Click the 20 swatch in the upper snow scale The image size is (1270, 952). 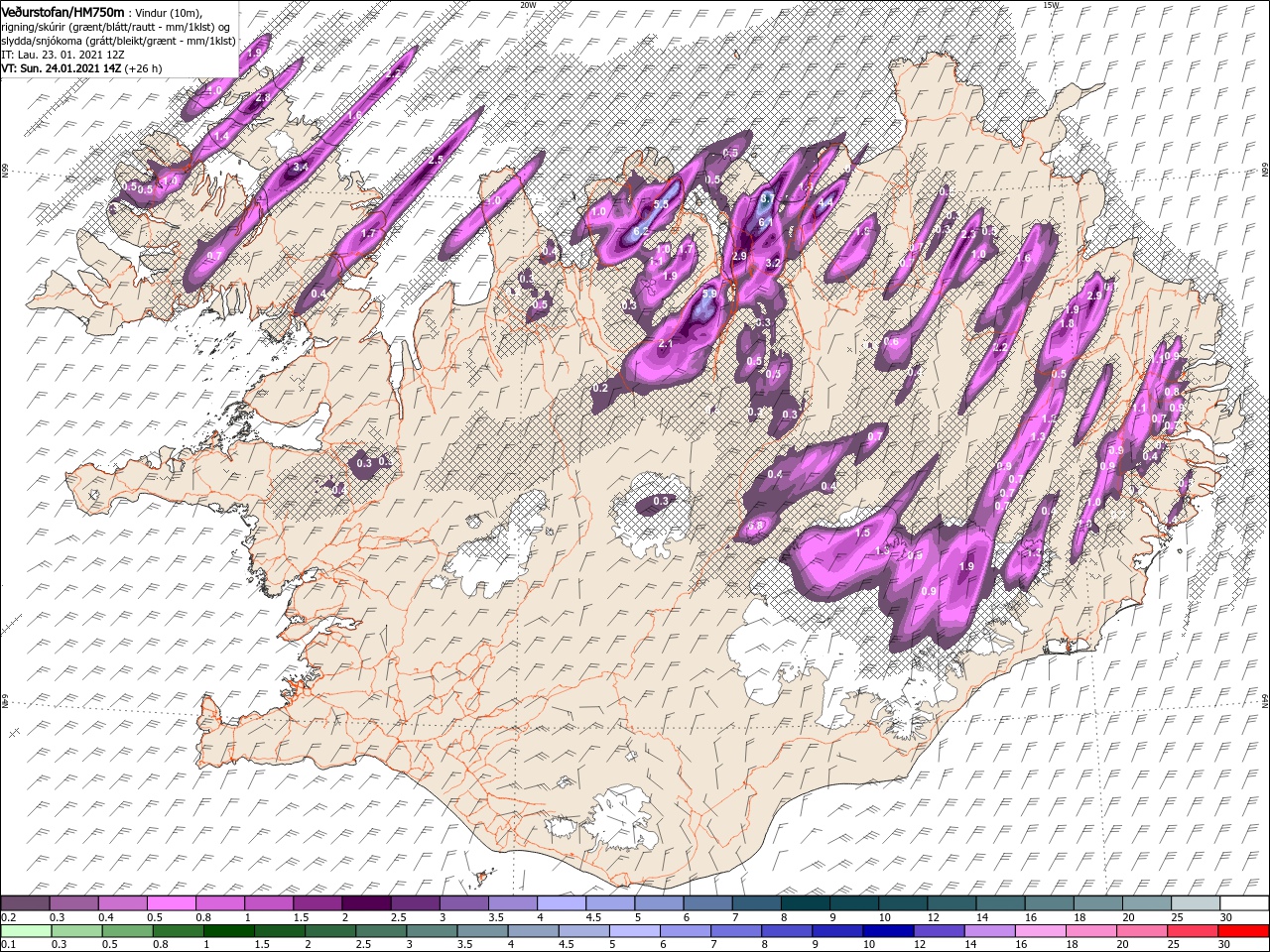tap(1146, 903)
